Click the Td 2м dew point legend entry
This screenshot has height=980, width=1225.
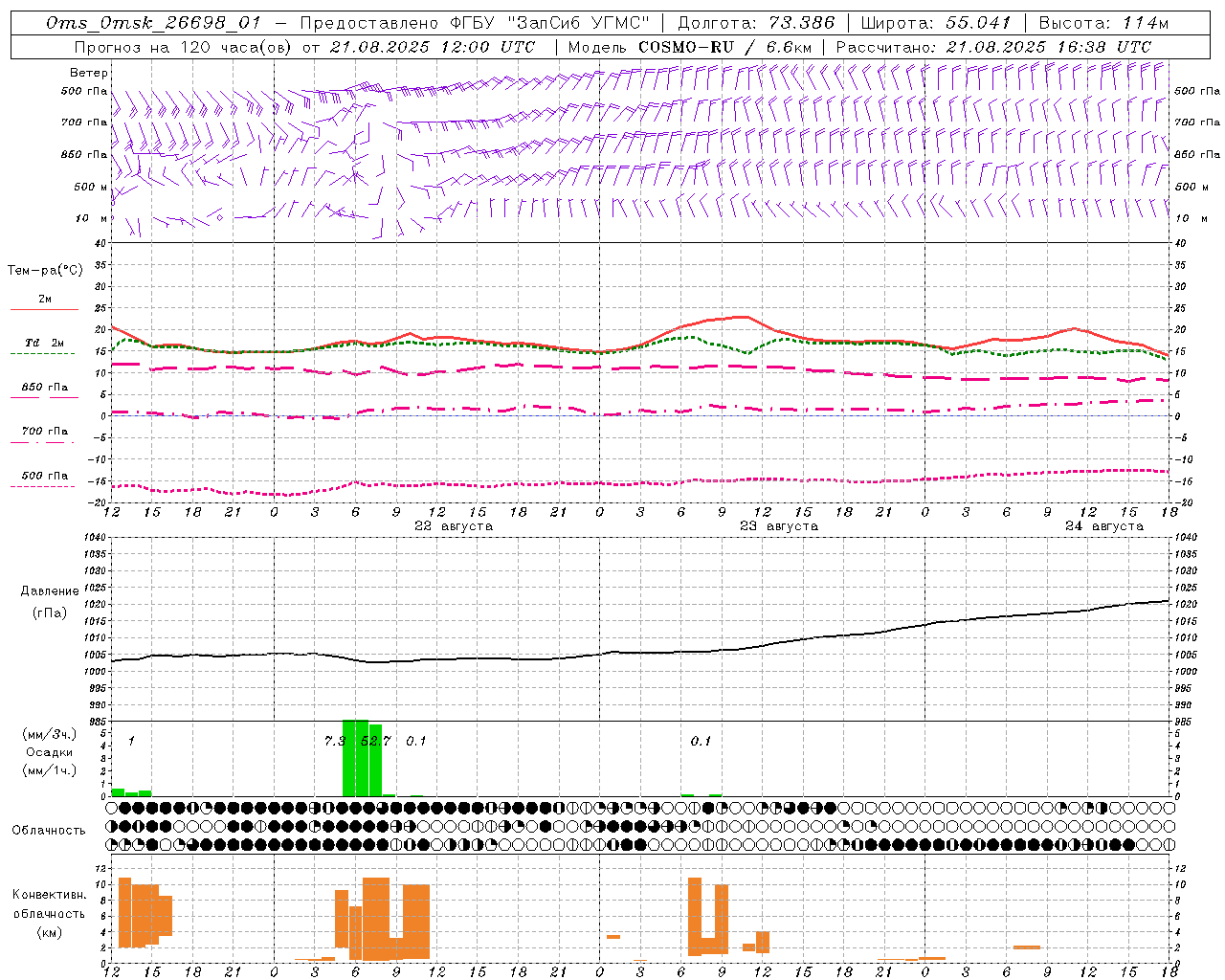45,343
